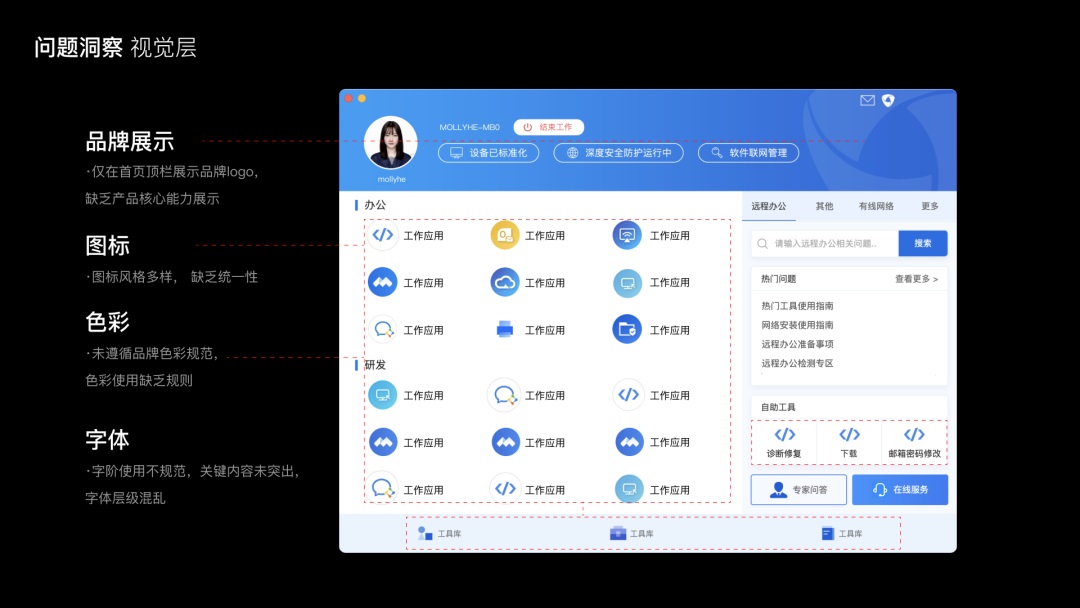The image size is (1080, 608).
Task: Click the mollyhe profile avatar
Action: coord(391,143)
